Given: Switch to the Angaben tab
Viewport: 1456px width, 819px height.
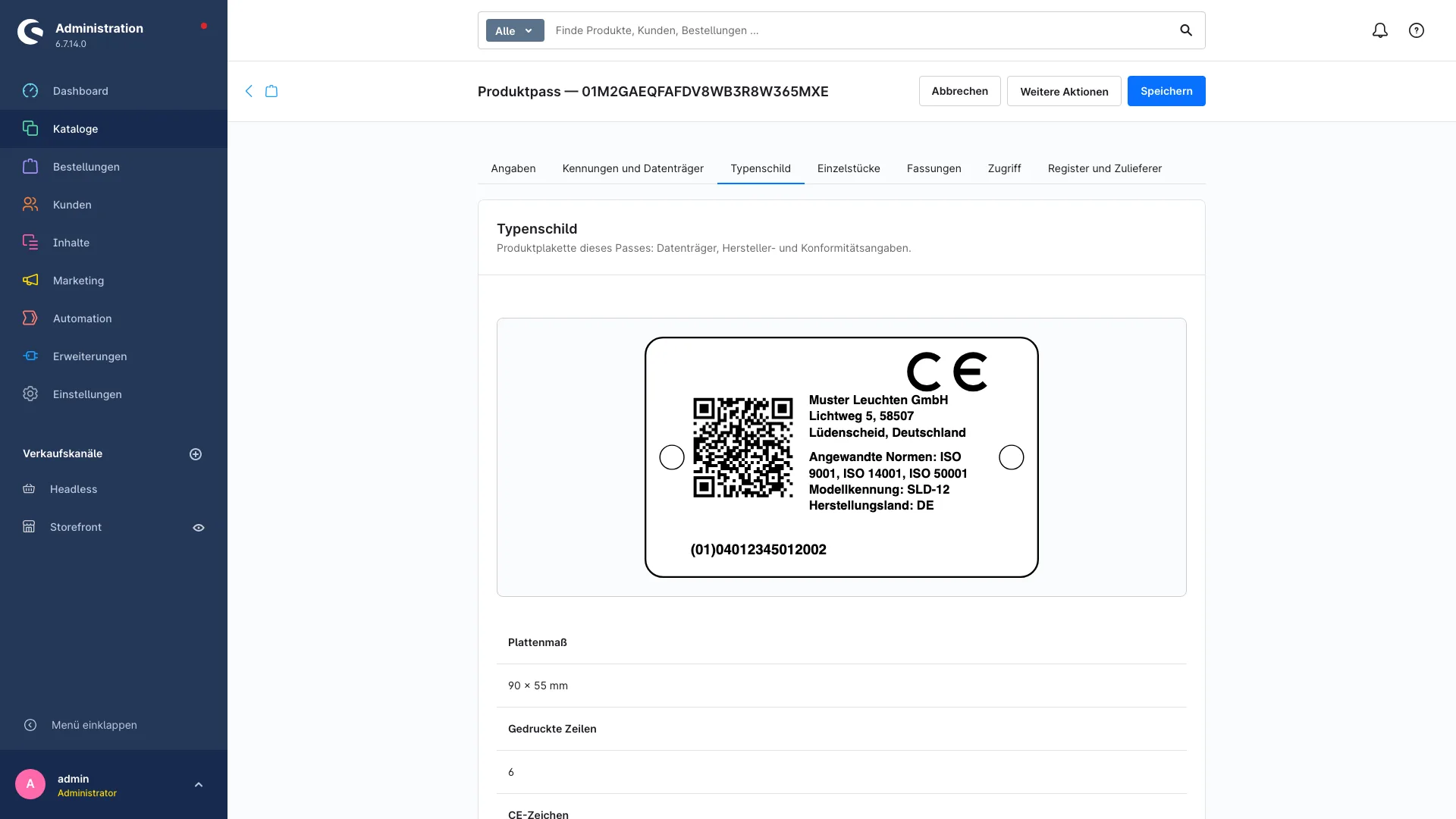Looking at the screenshot, I should (513, 168).
